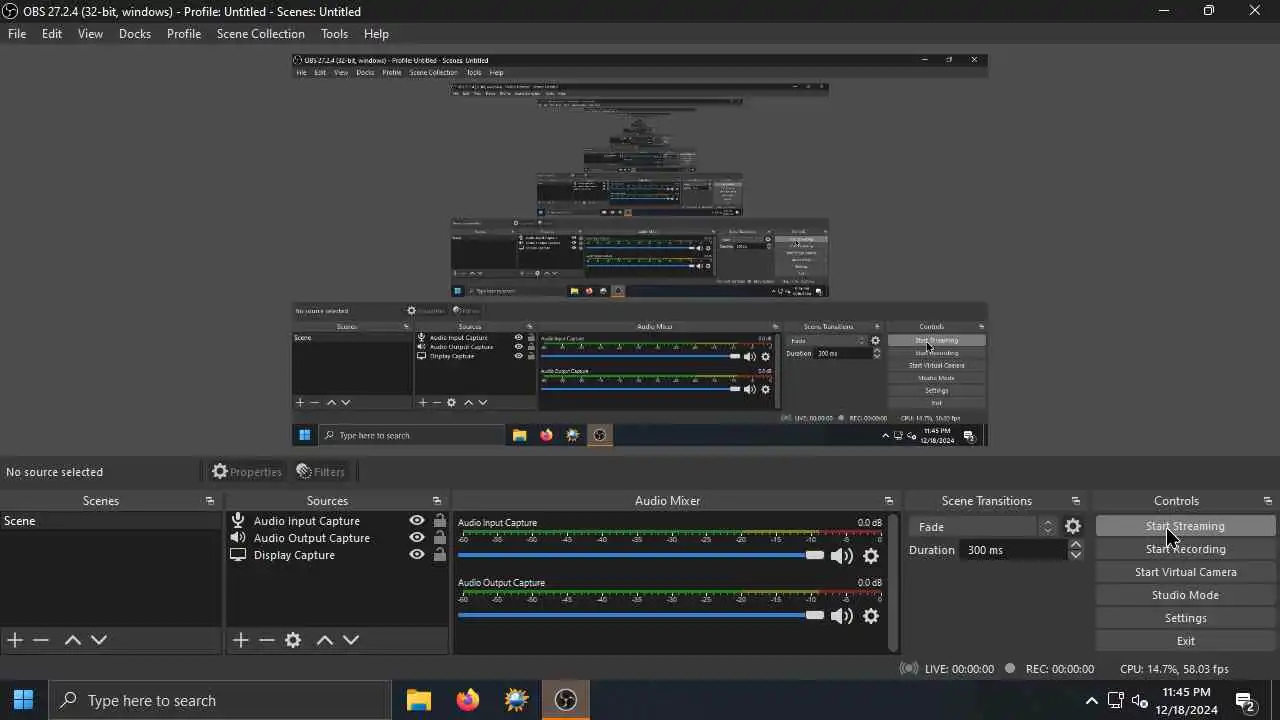Image resolution: width=1280 pixels, height=720 pixels.
Task: Open the File menu
Action: click(17, 34)
